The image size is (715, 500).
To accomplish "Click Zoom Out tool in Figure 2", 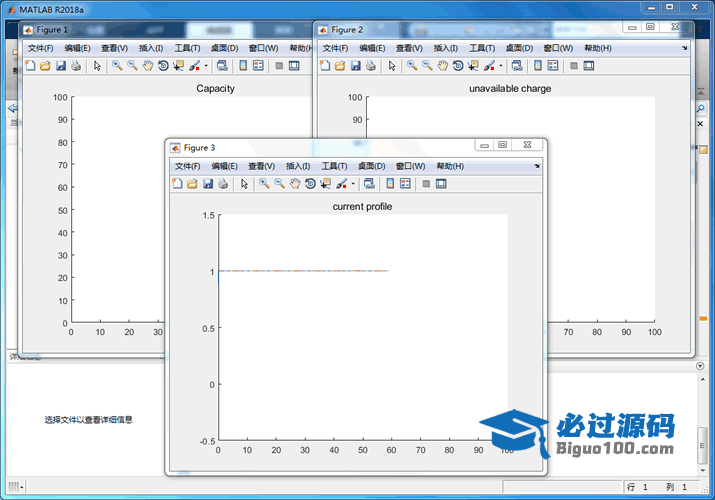I will [x=427, y=66].
